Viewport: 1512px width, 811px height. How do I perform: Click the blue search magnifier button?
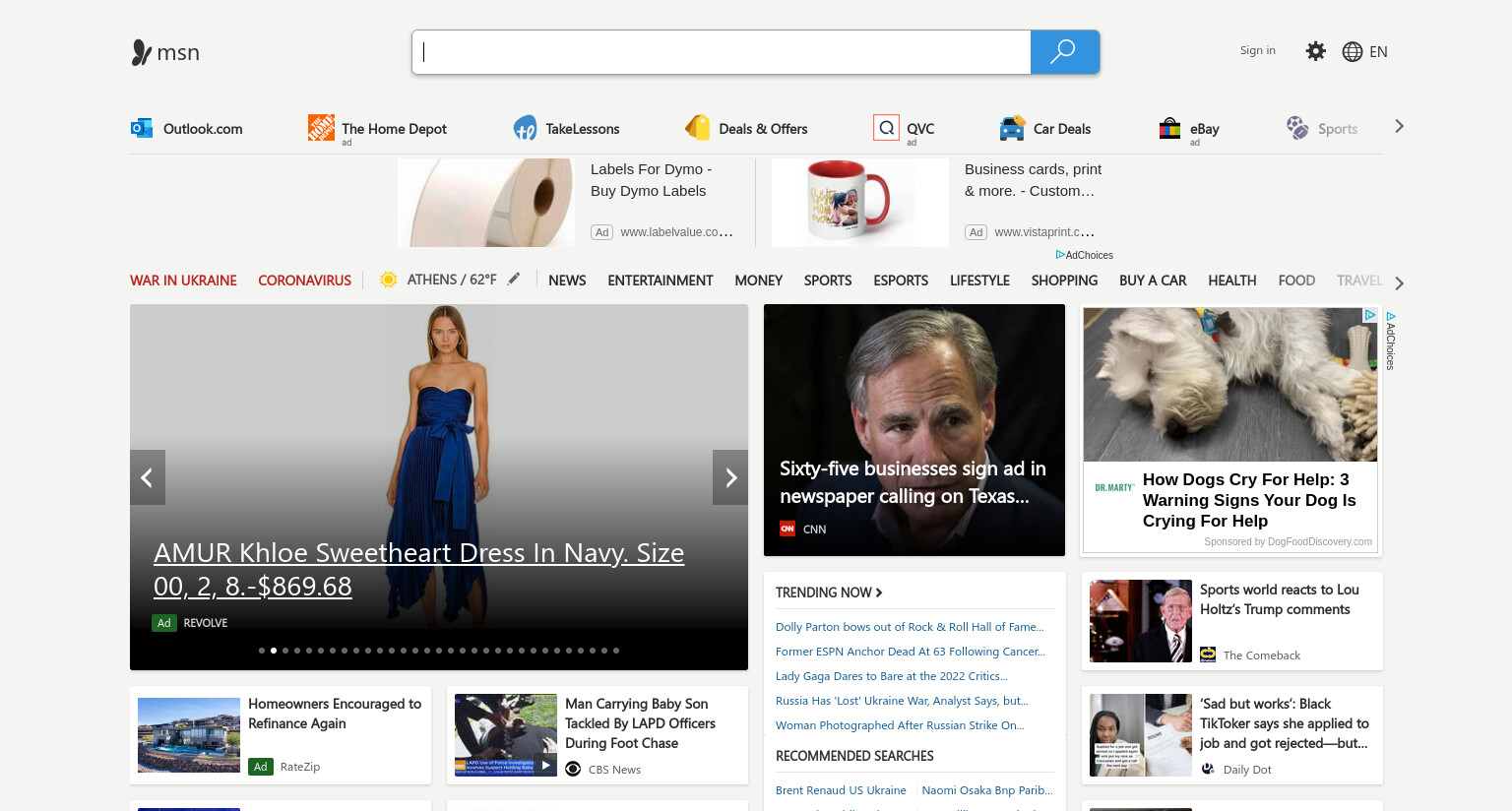[x=1064, y=52]
